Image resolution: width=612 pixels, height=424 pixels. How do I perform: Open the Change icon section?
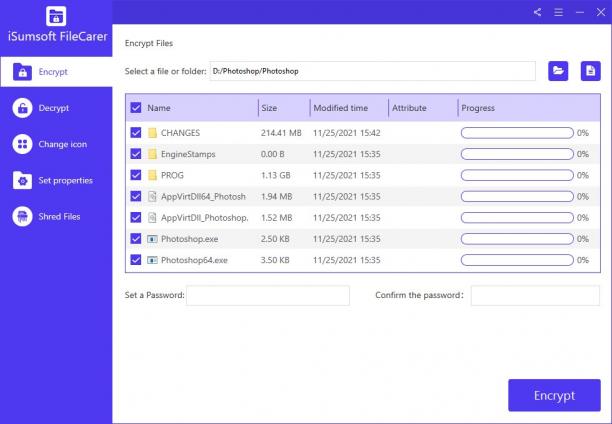click(56, 144)
